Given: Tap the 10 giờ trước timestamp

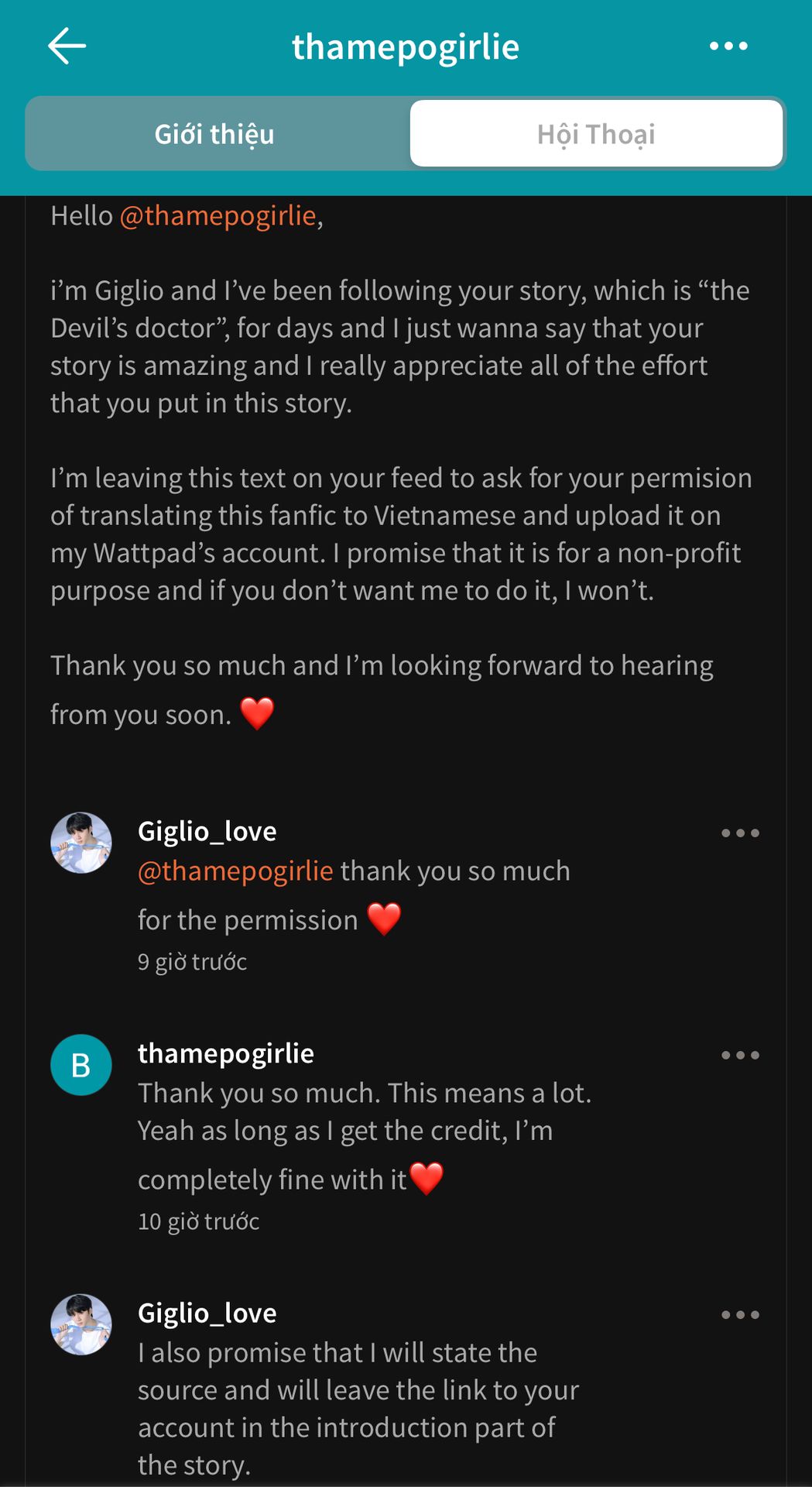Looking at the screenshot, I should [x=198, y=1221].
